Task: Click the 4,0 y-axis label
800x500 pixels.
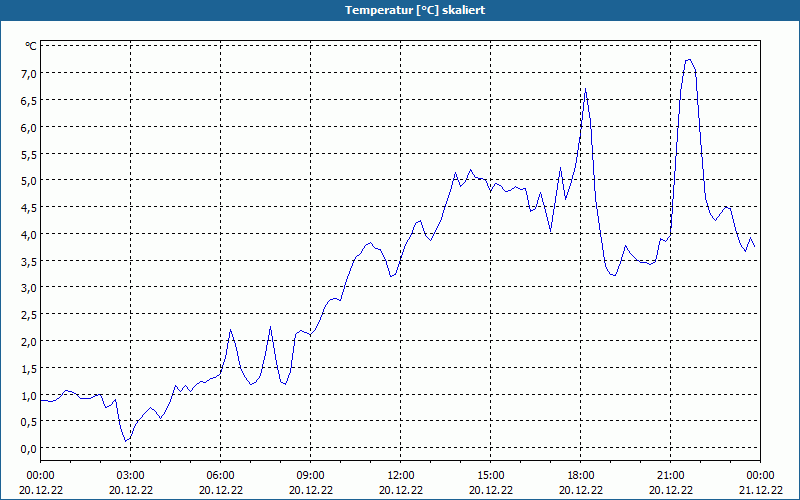Action: [x=29, y=234]
